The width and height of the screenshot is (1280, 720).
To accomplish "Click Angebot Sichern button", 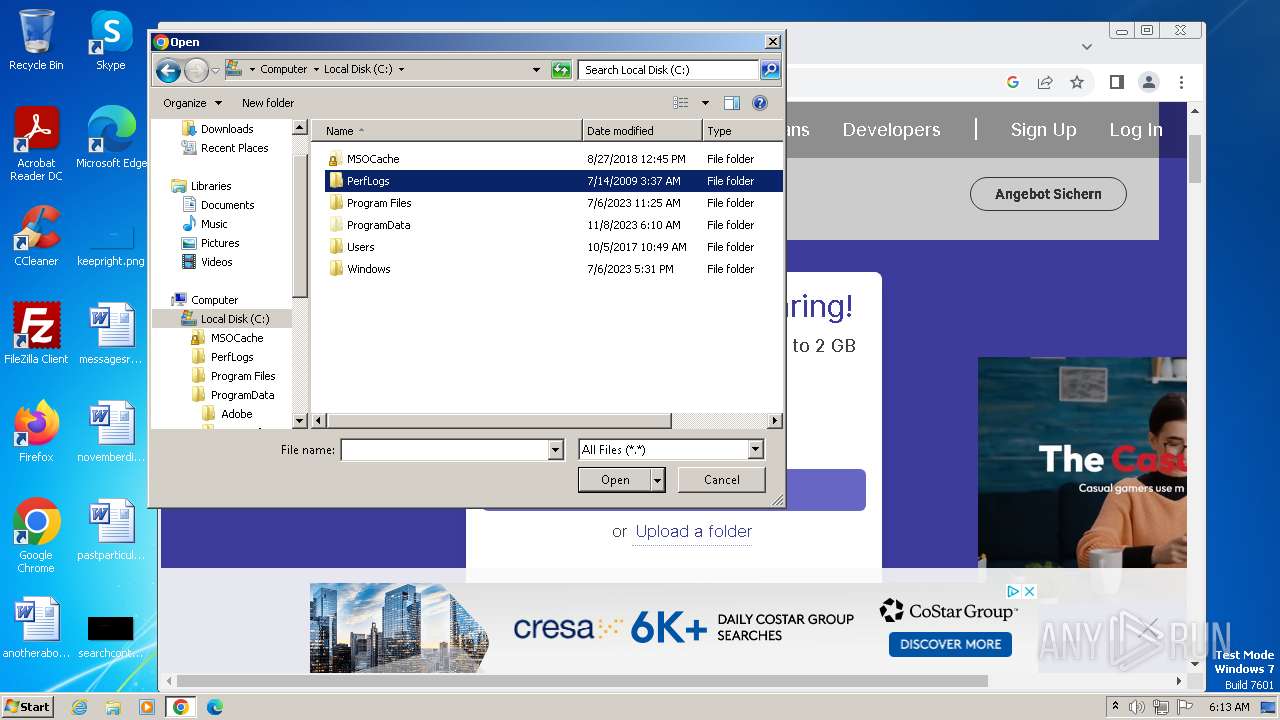I will (1048, 194).
